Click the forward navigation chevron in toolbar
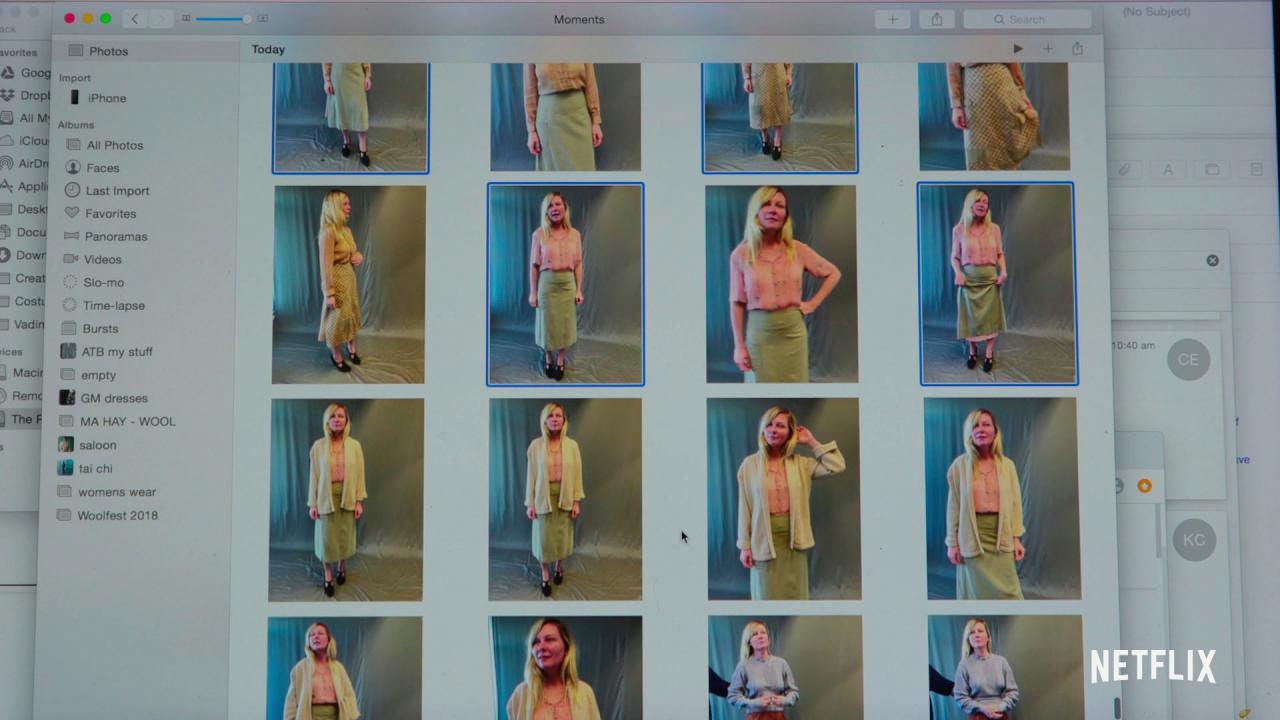This screenshot has height=720, width=1280. pos(160,19)
